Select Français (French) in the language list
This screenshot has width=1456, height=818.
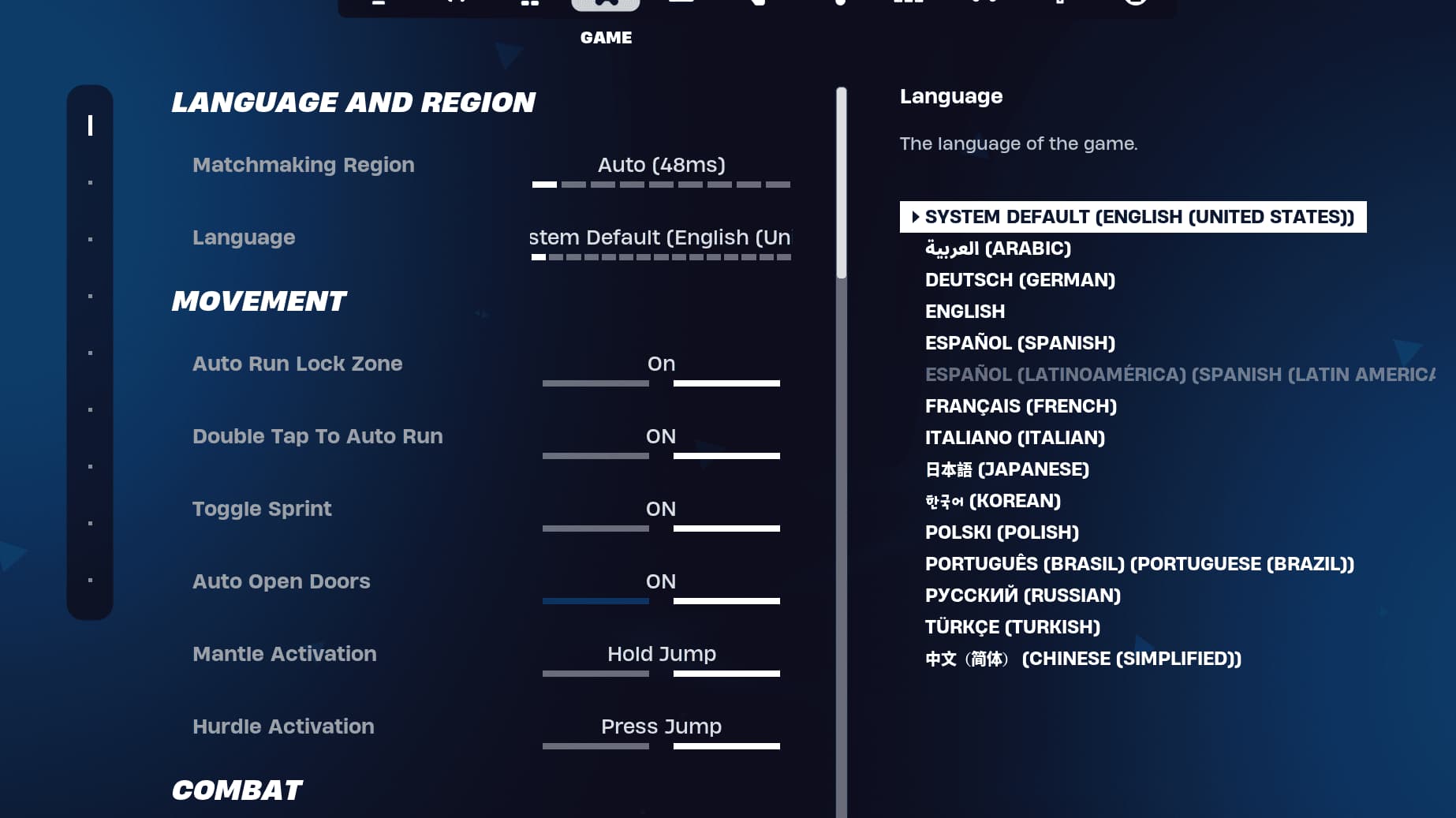tap(1021, 406)
